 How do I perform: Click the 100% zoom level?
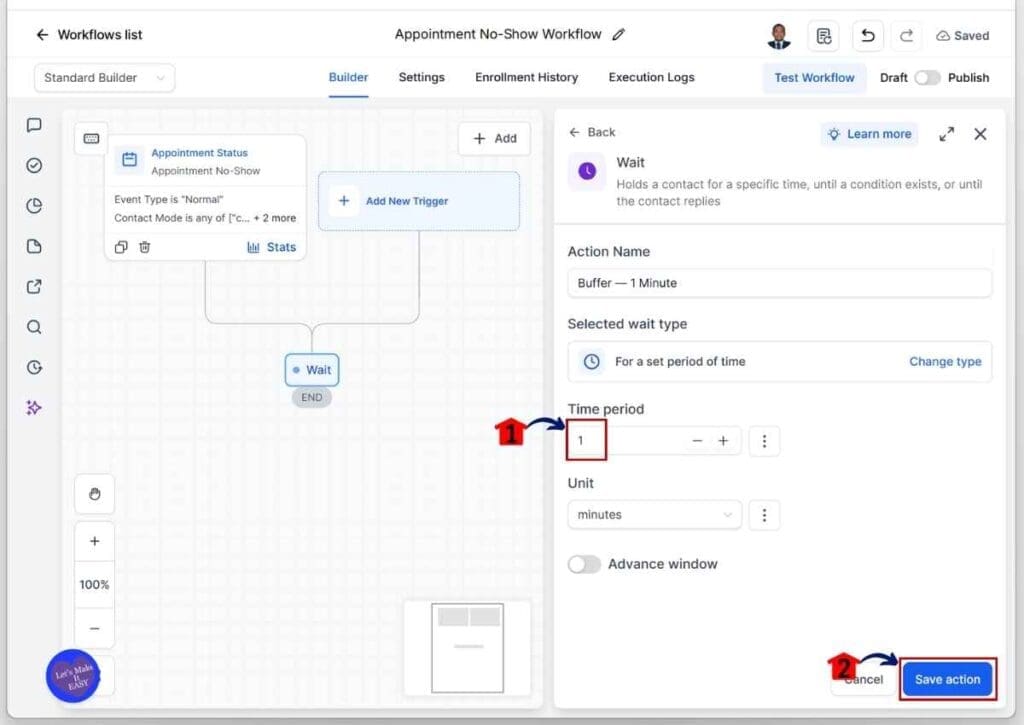point(95,585)
